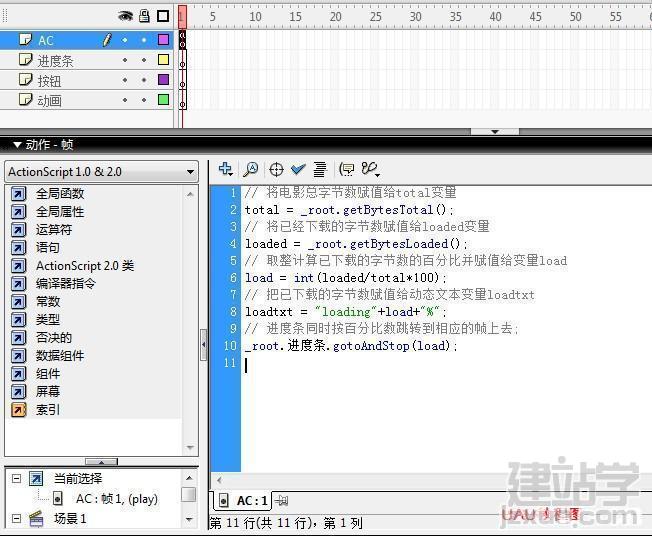
Task: Click code line 10 gotoAndStop(load)
Action: tap(351, 346)
